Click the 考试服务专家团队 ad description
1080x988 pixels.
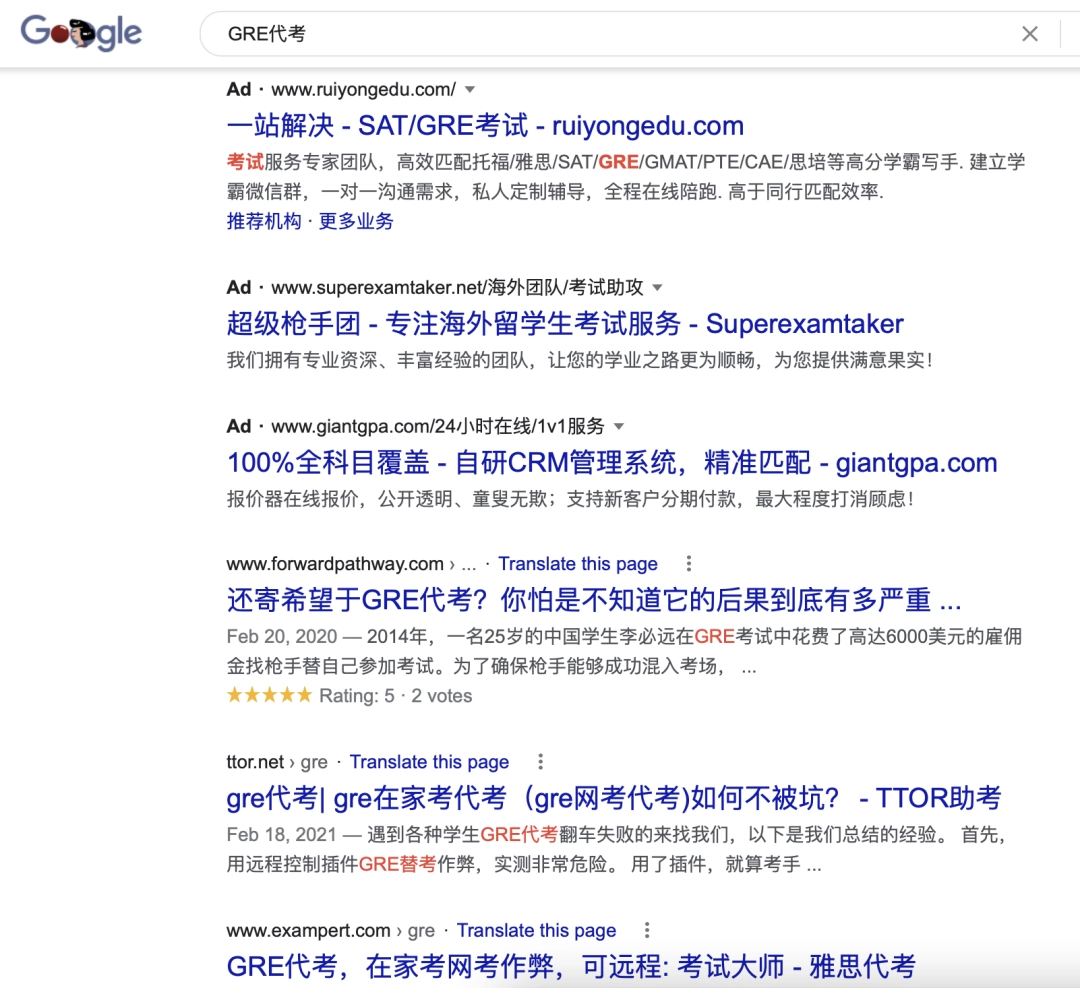coord(626,176)
